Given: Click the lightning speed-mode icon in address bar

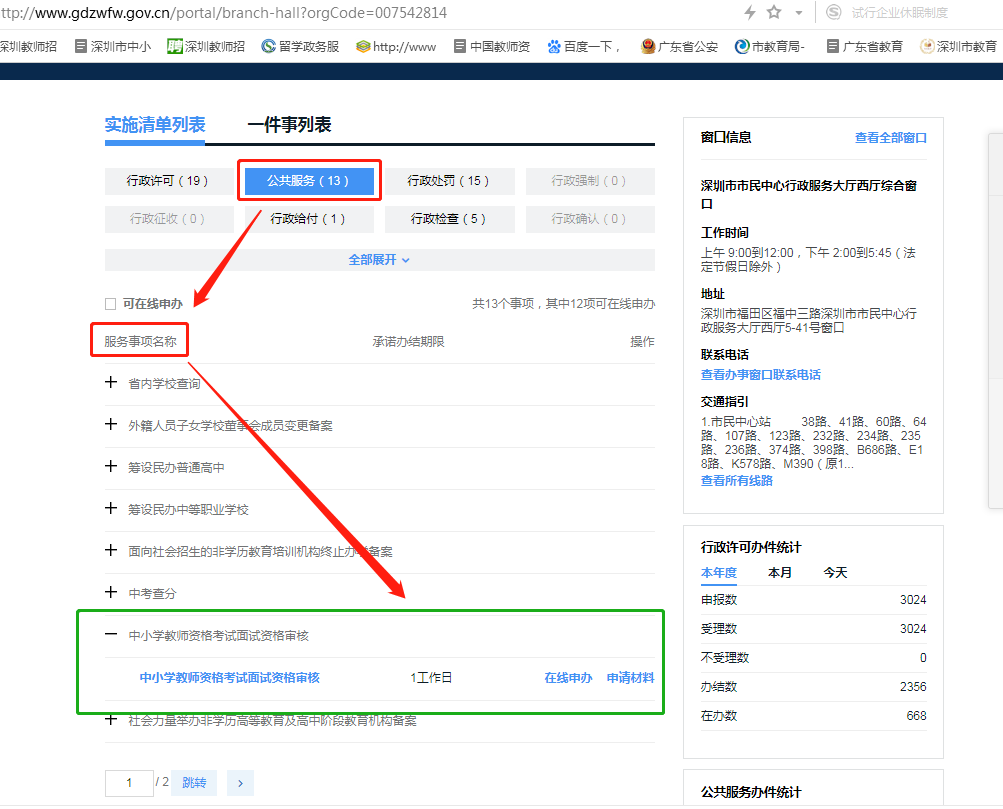Looking at the screenshot, I should point(750,12).
